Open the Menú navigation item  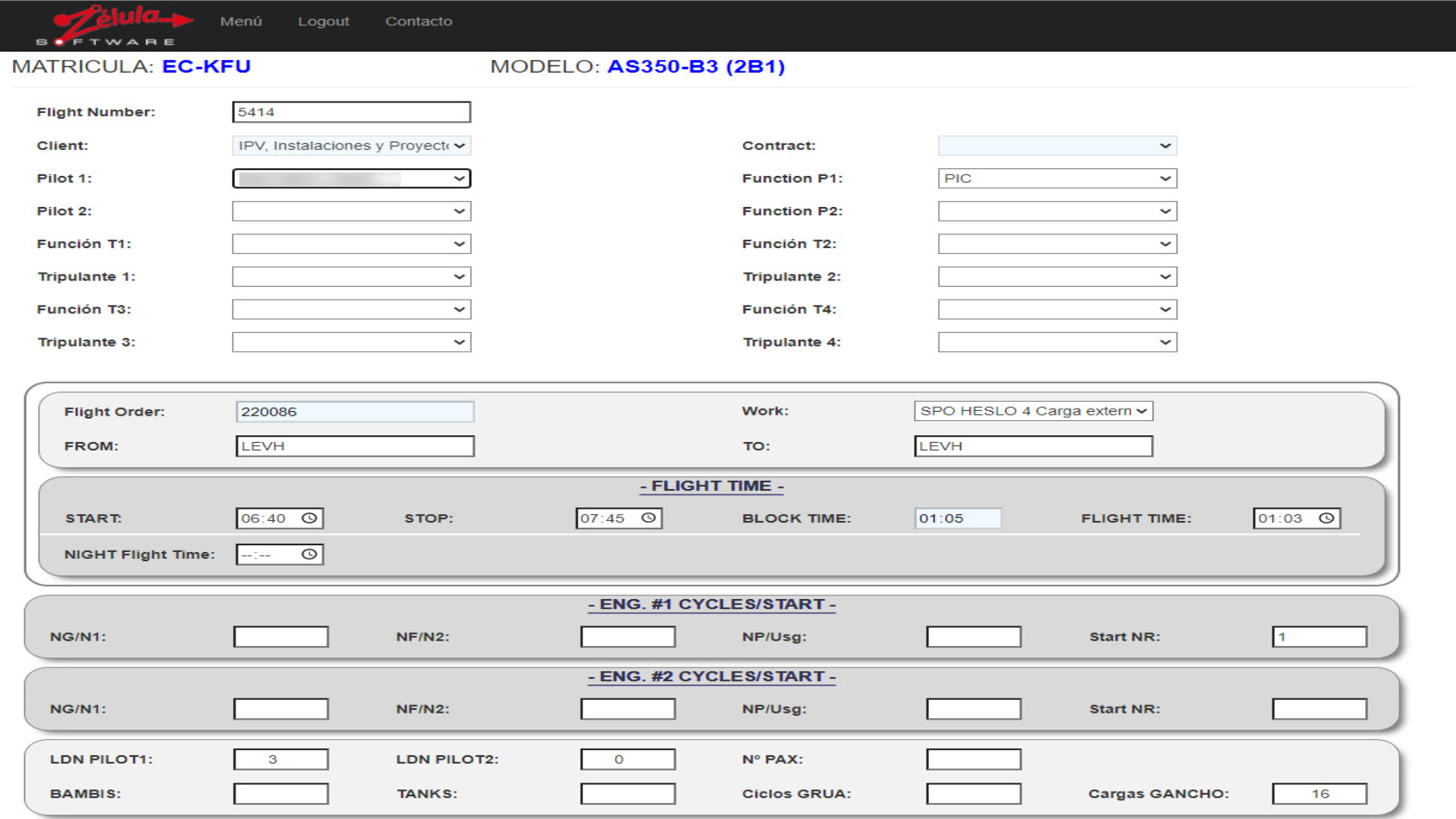(241, 21)
